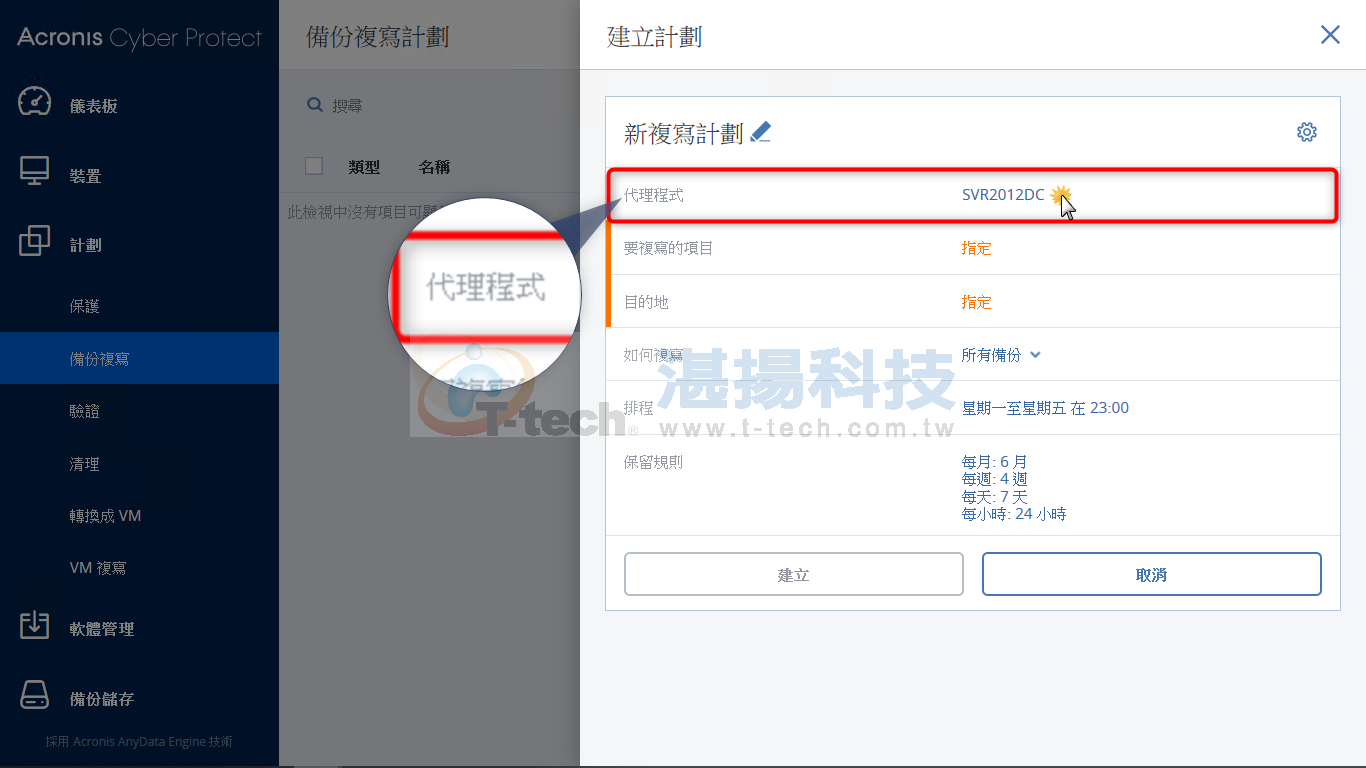Open 保護 in the sidebar menu
The height and width of the screenshot is (768, 1366).
[85, 306]
